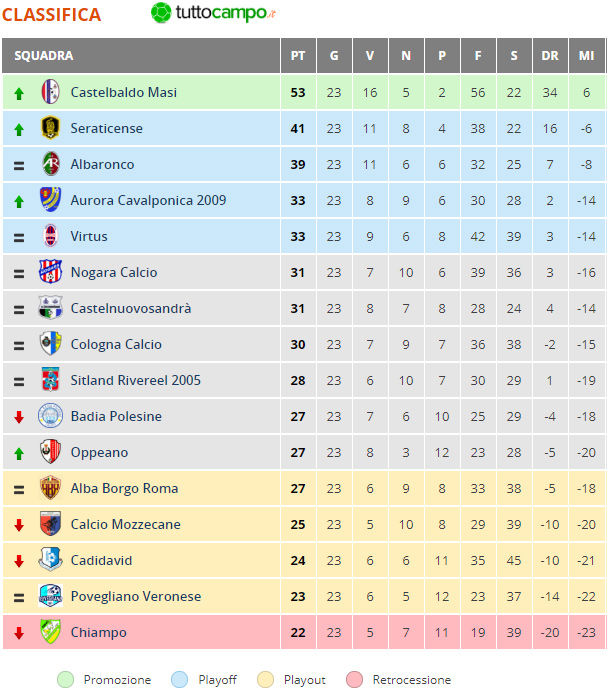
Task: Click the blue Playoff legend swatch
Action: 180,680
